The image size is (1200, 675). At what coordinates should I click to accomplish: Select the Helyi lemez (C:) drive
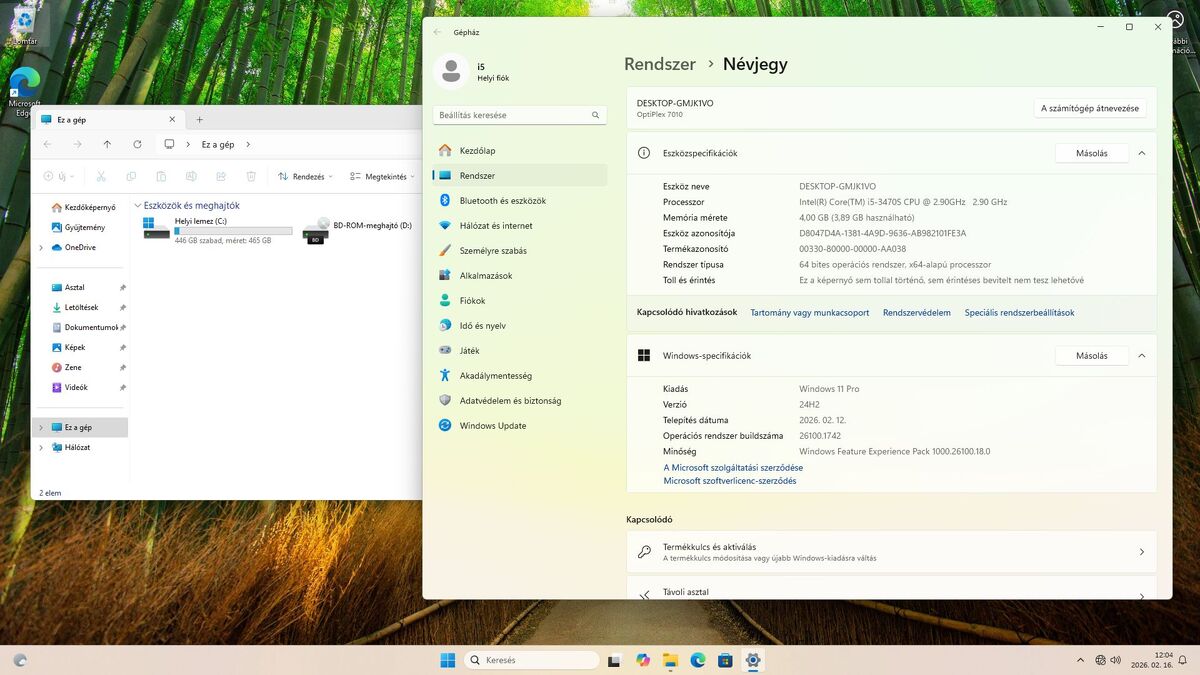[217, 231]
